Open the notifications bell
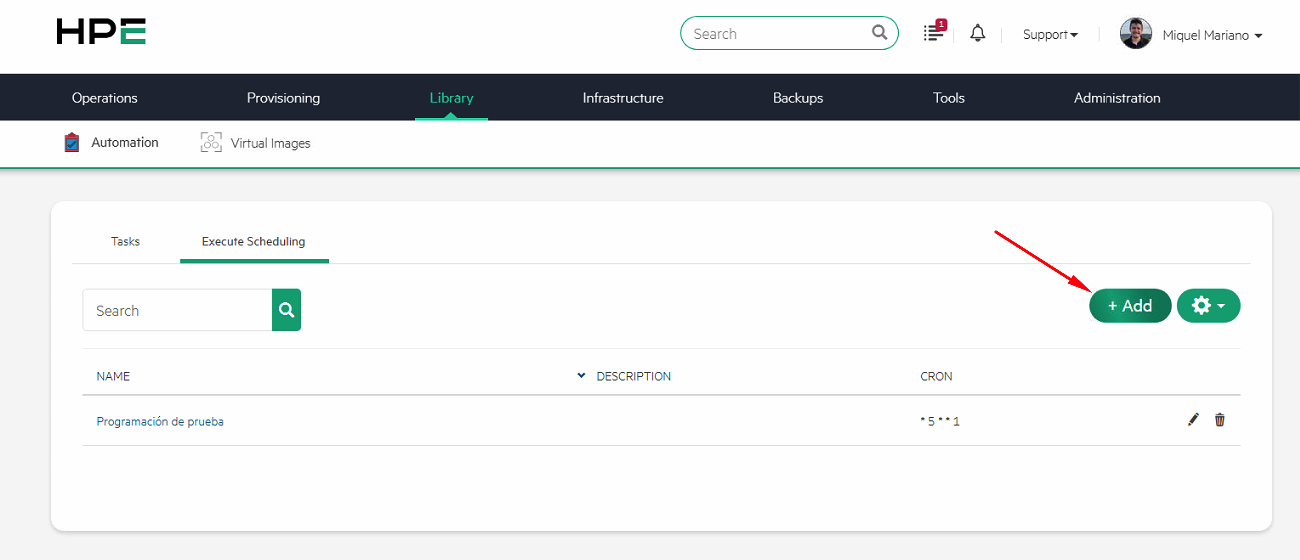1300x560 pixels. pos(977,33)
